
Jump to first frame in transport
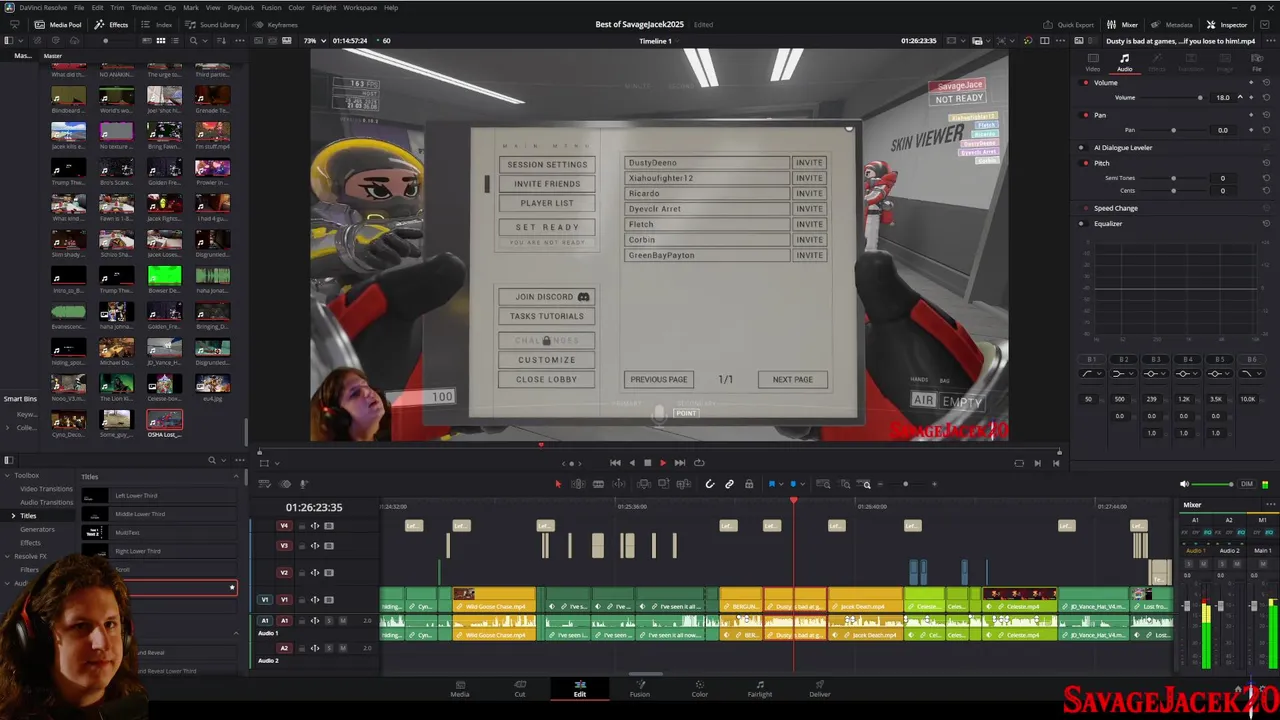(x=615, y=463)
